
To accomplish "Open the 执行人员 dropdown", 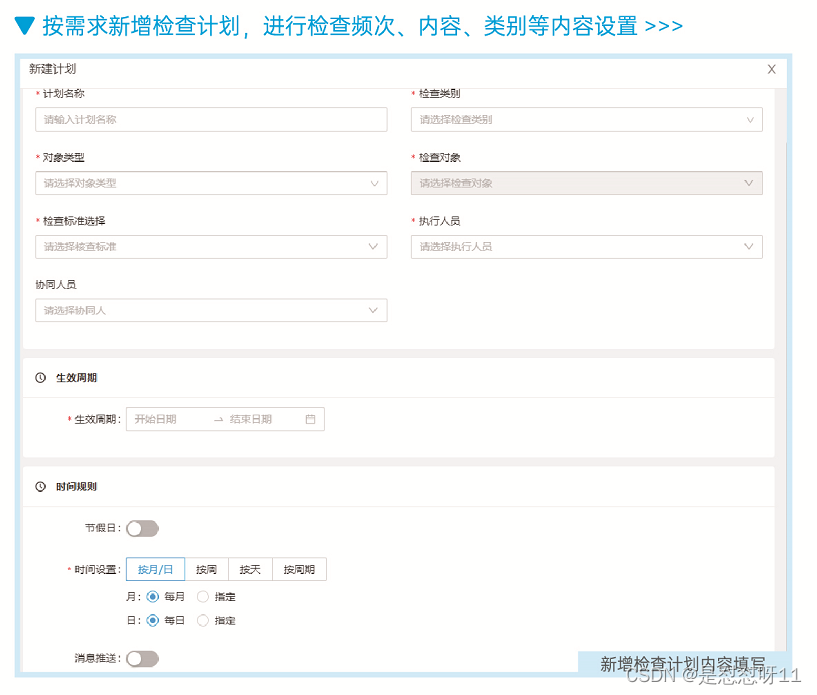I will point(587,246).
